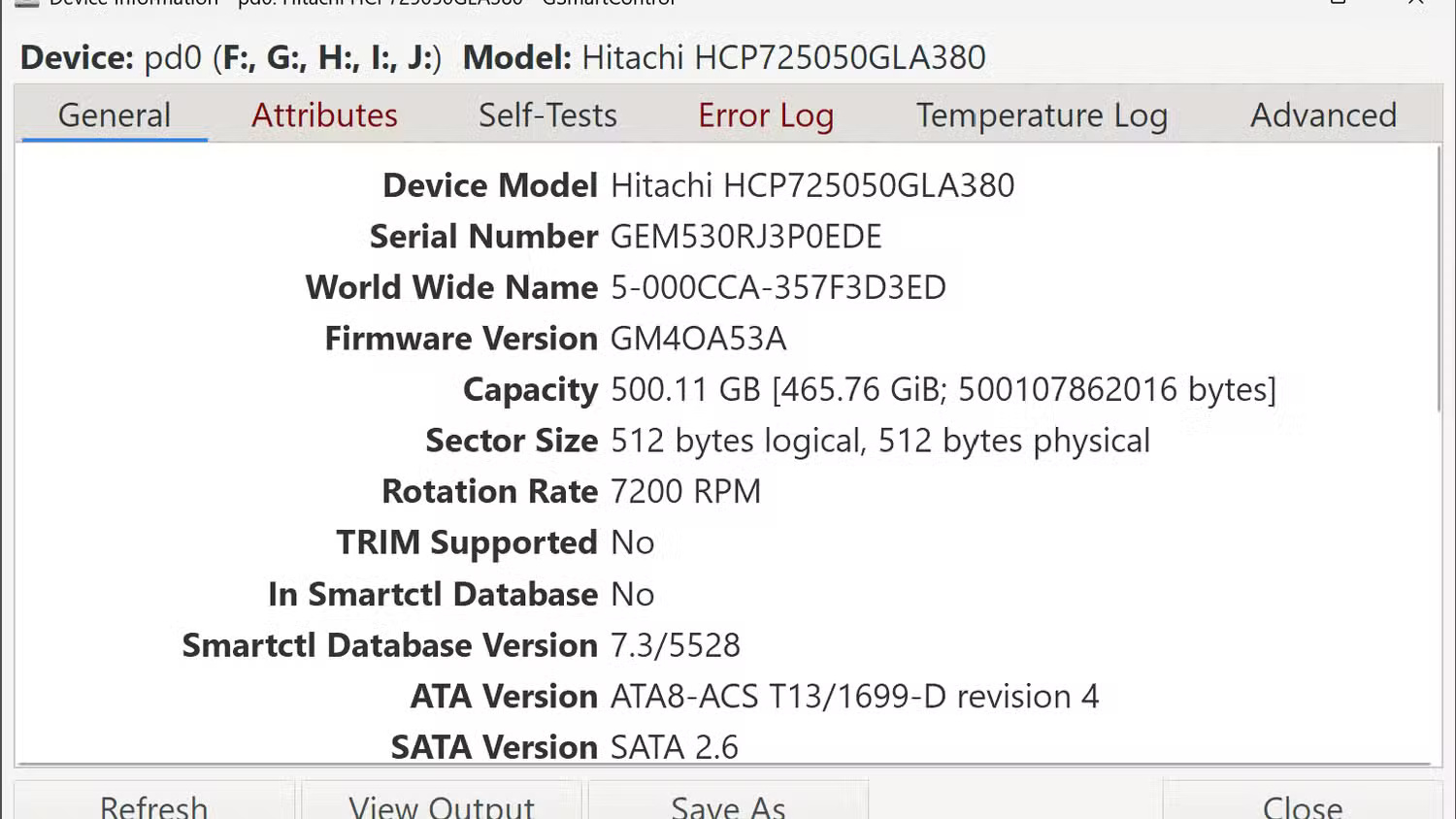Click Save As to export SMART data
This screenshot has width=1456, height=819.
click(728, 805)
